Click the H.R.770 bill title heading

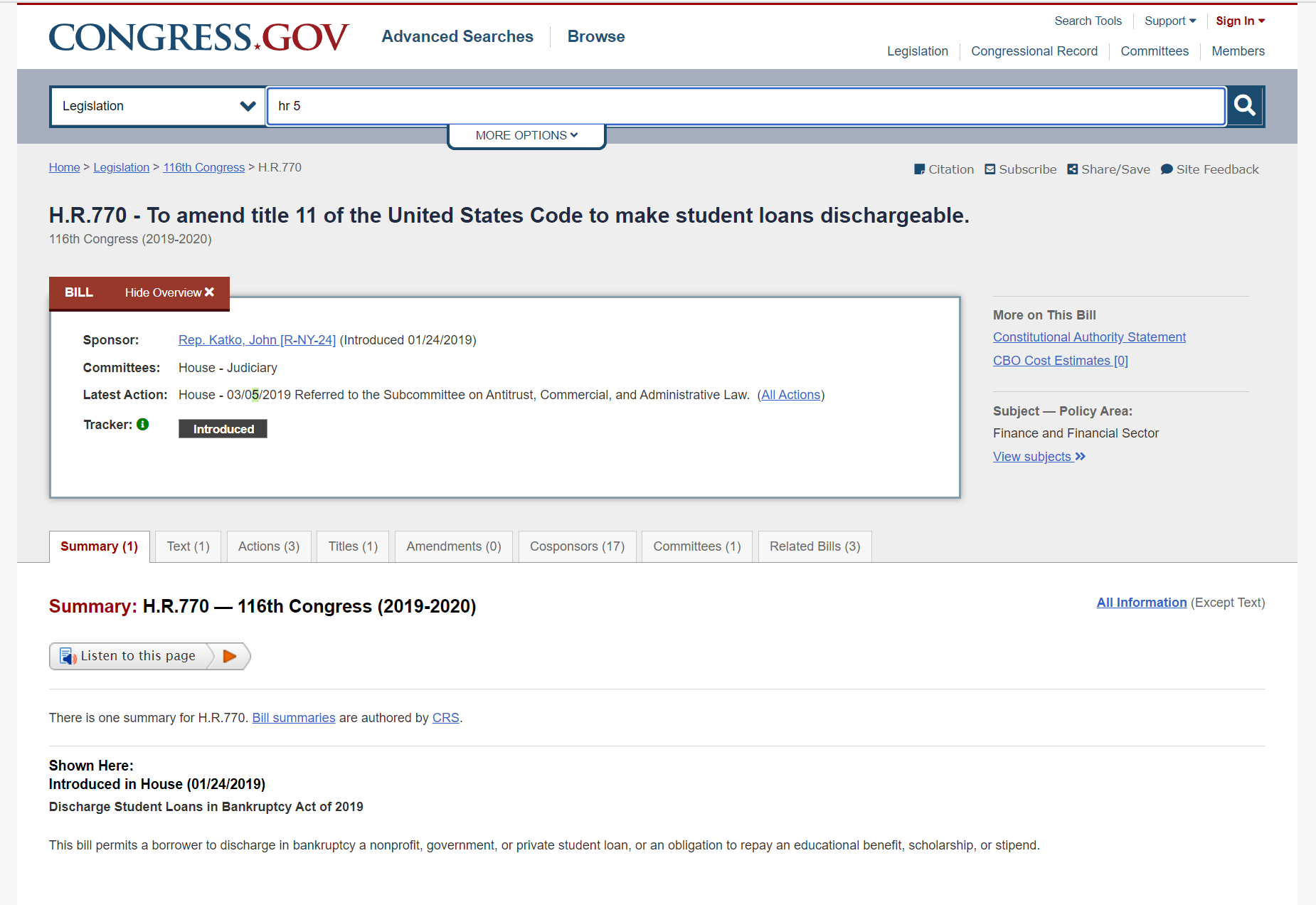point(509,215)
